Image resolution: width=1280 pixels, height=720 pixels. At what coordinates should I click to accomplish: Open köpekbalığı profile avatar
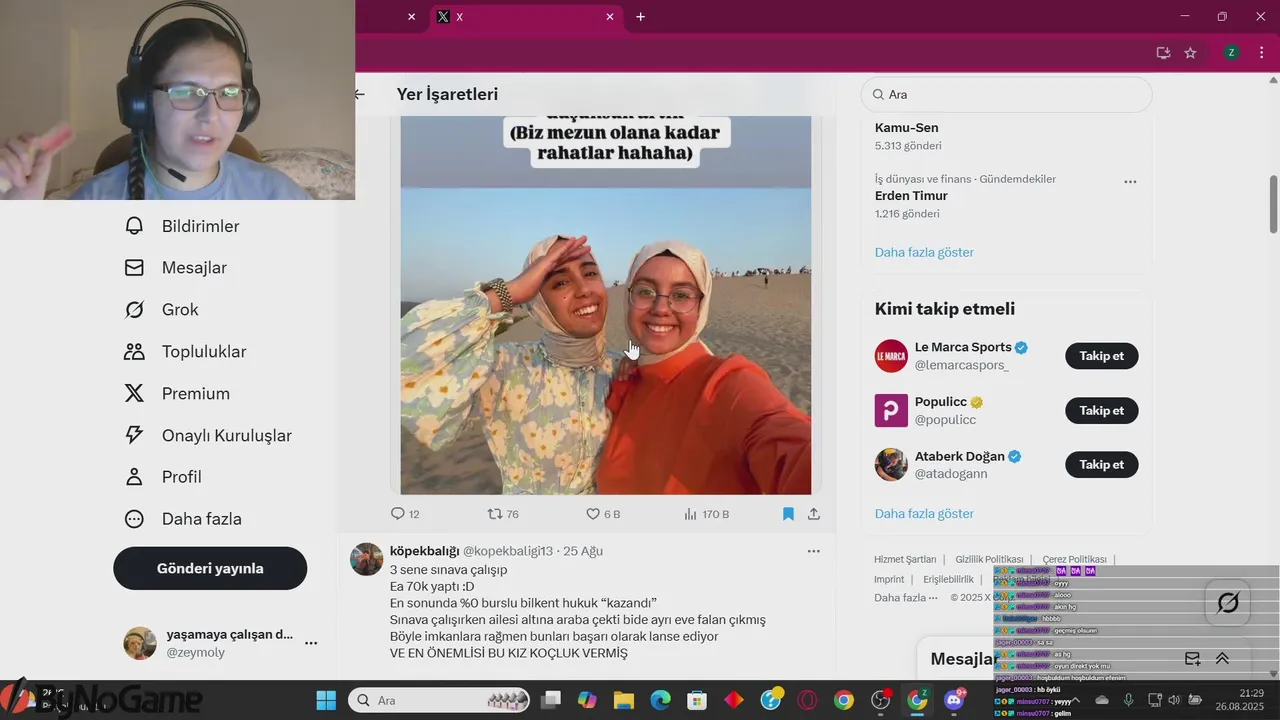click(x=367, y=559)
